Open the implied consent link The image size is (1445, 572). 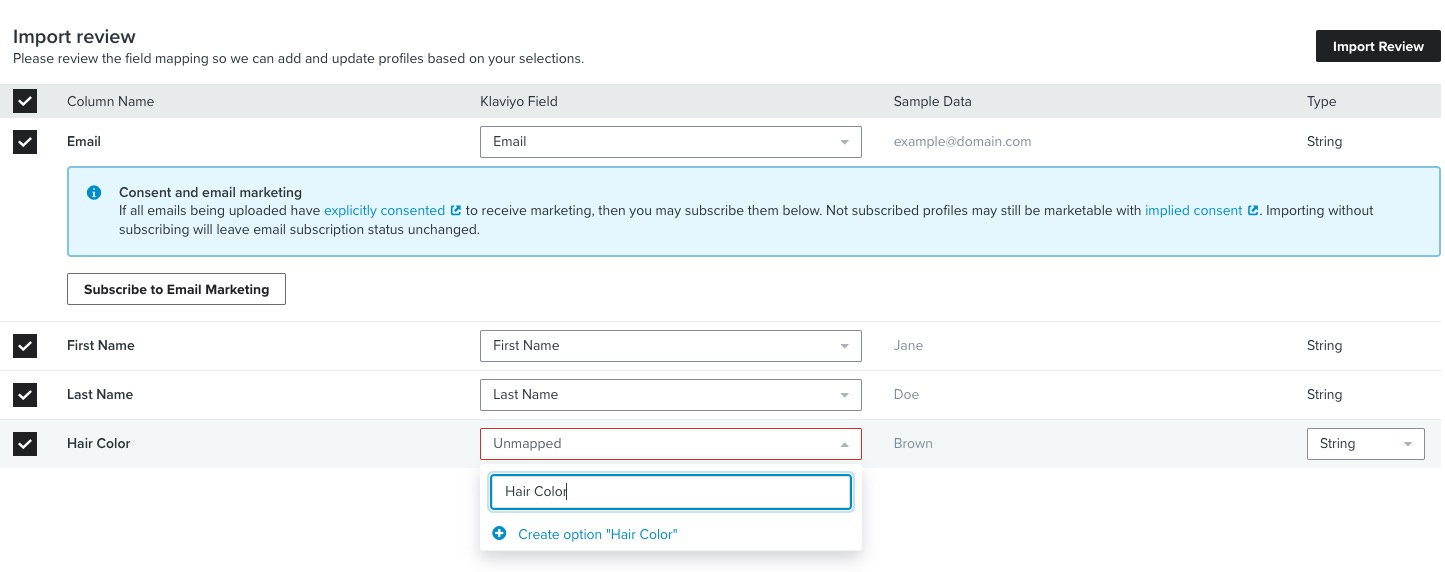[1193, 211]
